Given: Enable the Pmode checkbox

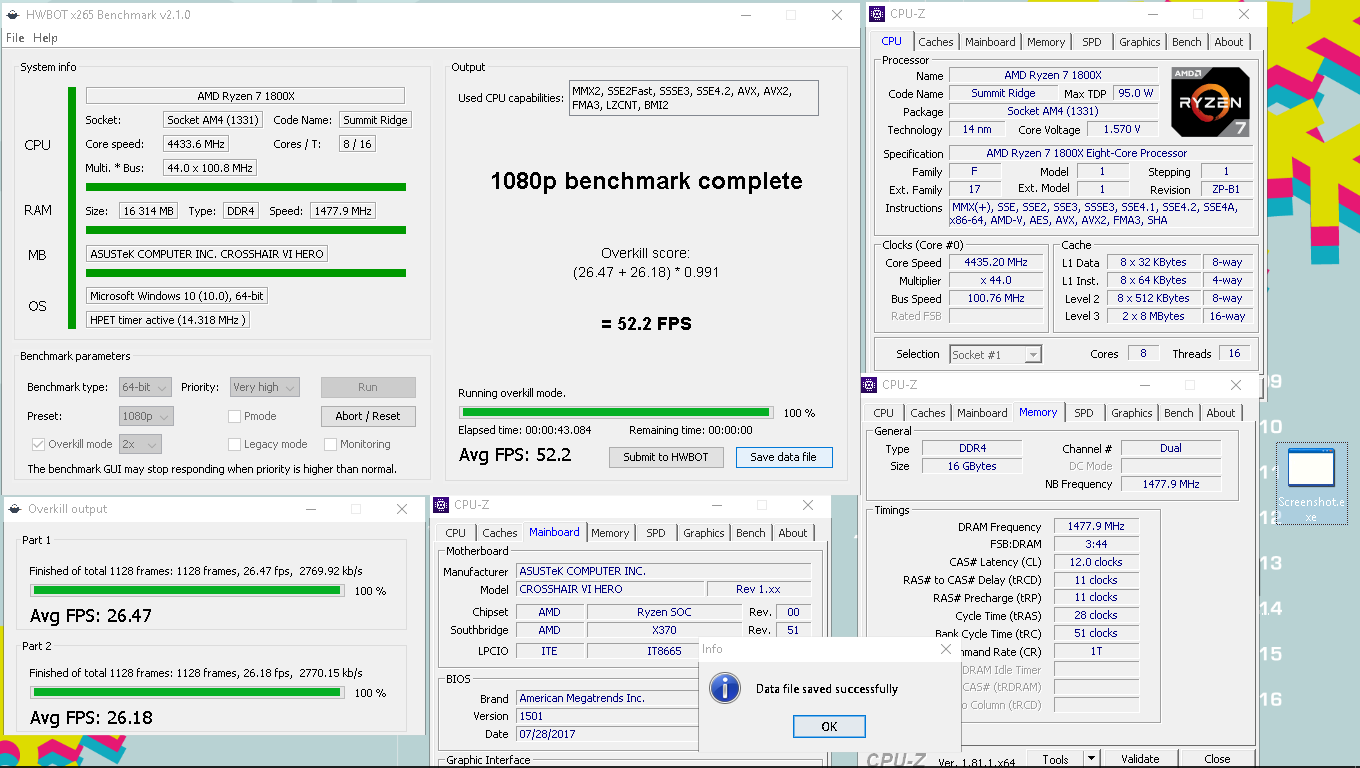Looking at the screenshot, I should tap(234, 416).
